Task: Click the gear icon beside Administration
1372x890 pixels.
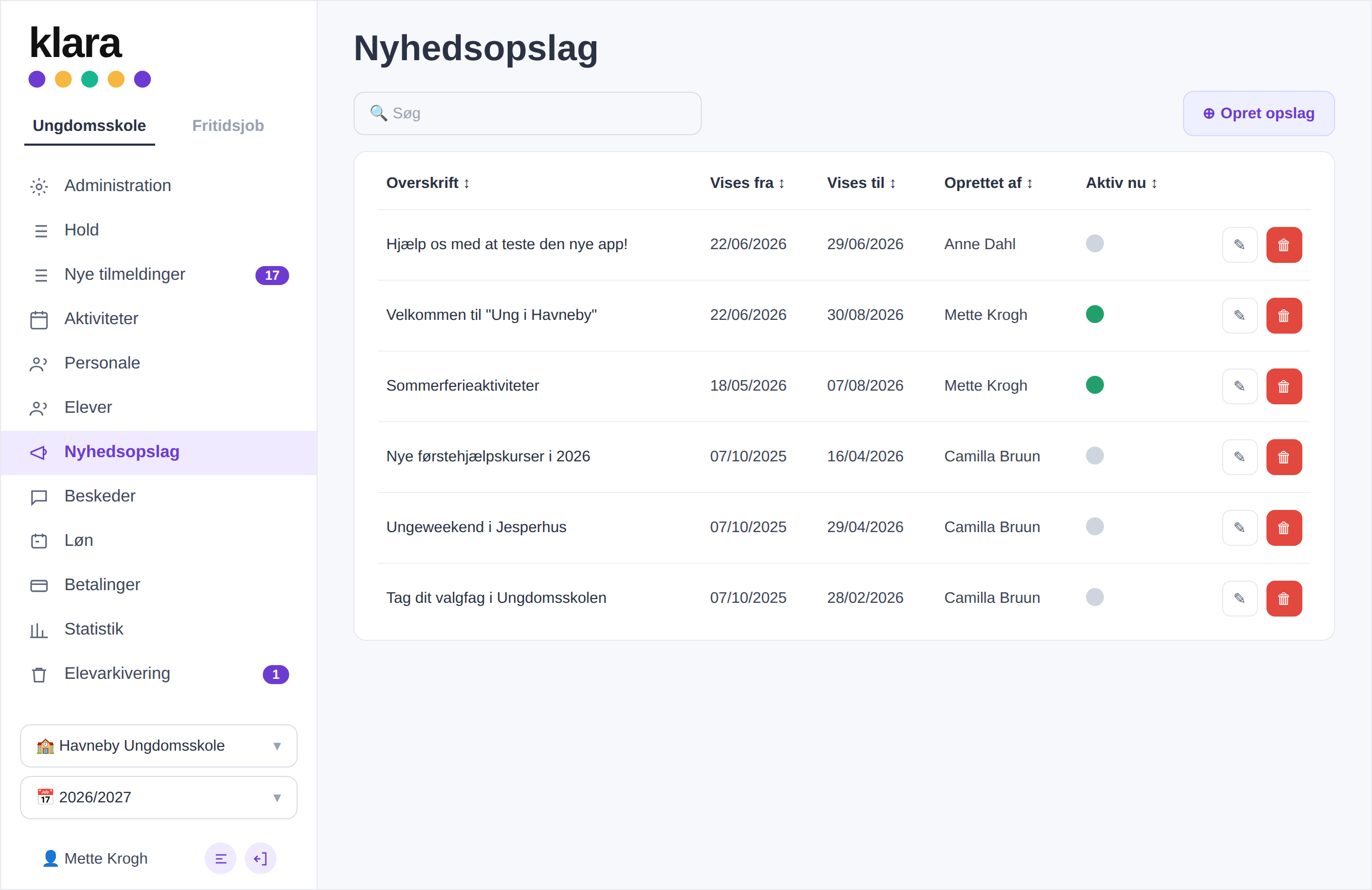Action: [39, 186]
